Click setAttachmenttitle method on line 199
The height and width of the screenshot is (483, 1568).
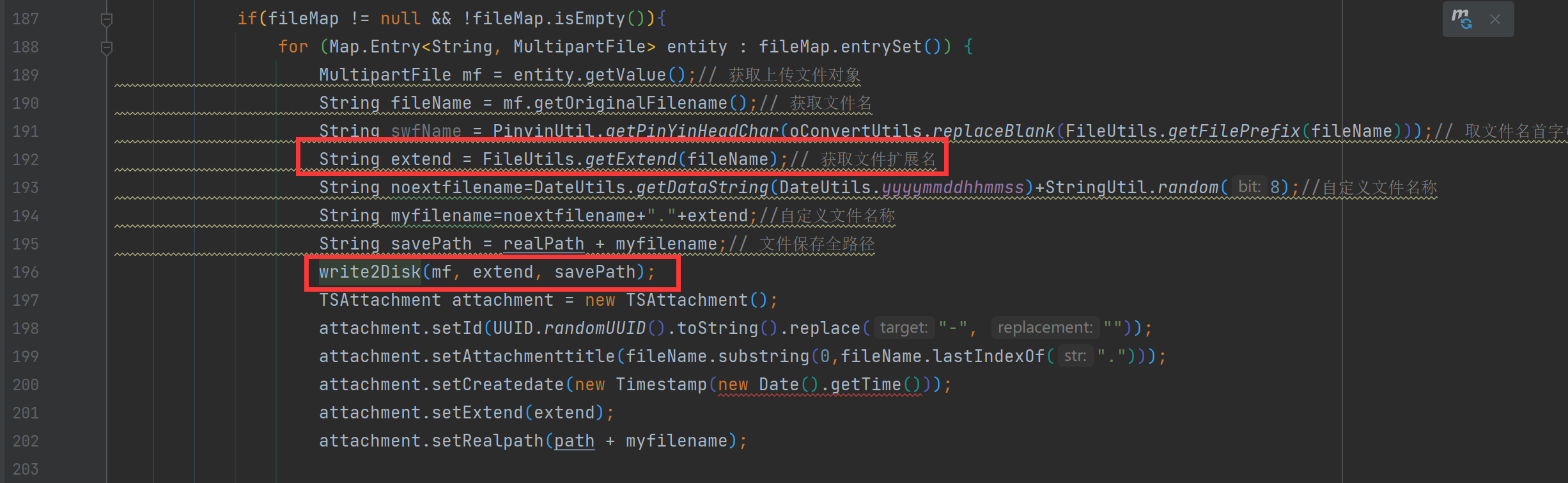click(524, 356)
